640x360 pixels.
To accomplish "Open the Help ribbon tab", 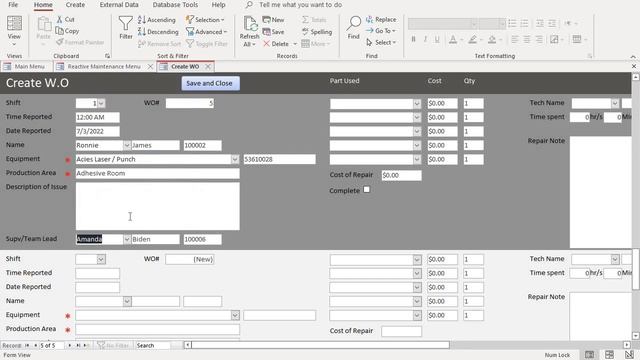I will [x=218, y=5].
